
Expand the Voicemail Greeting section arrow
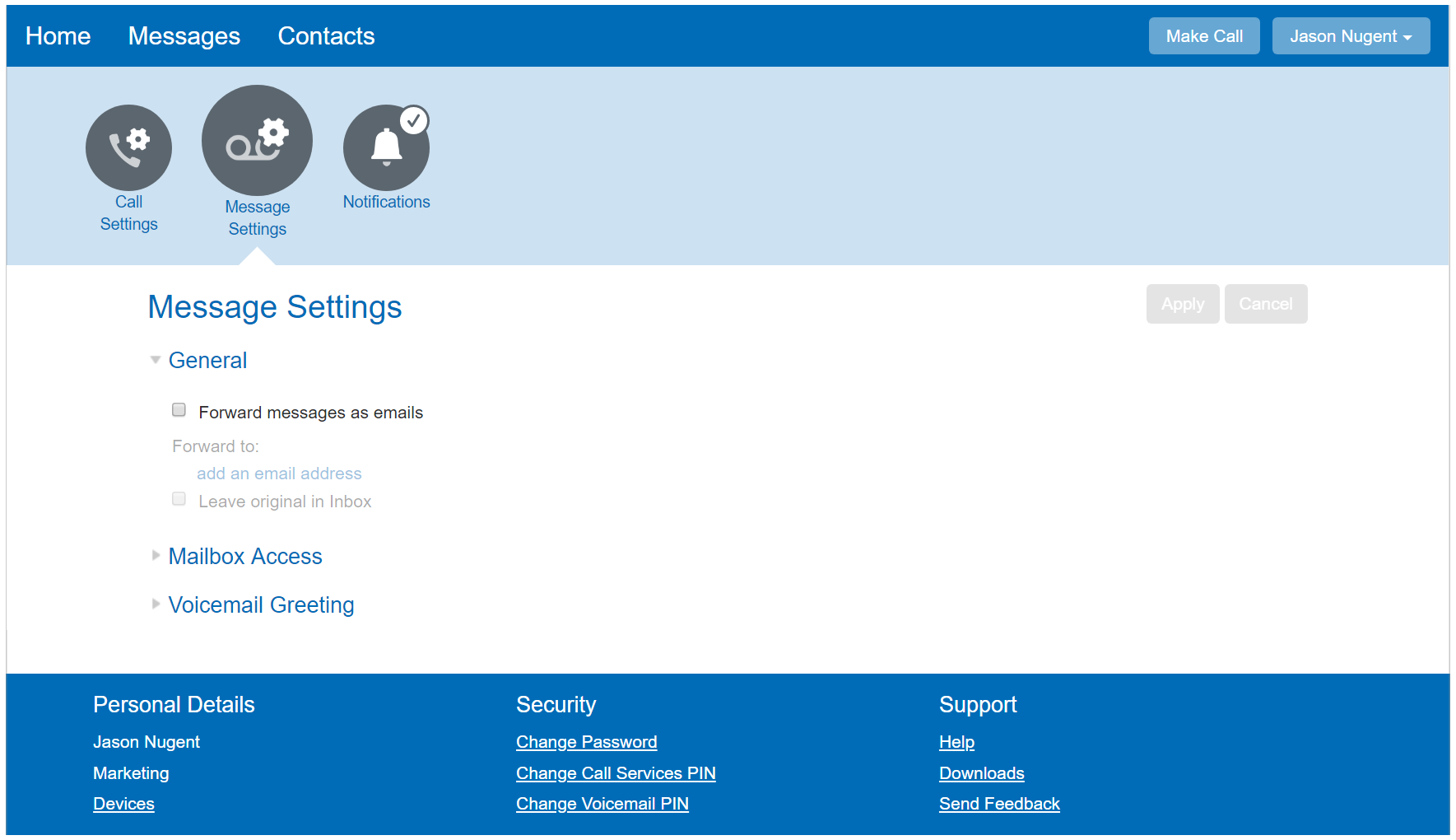click(x=156, y=604)
